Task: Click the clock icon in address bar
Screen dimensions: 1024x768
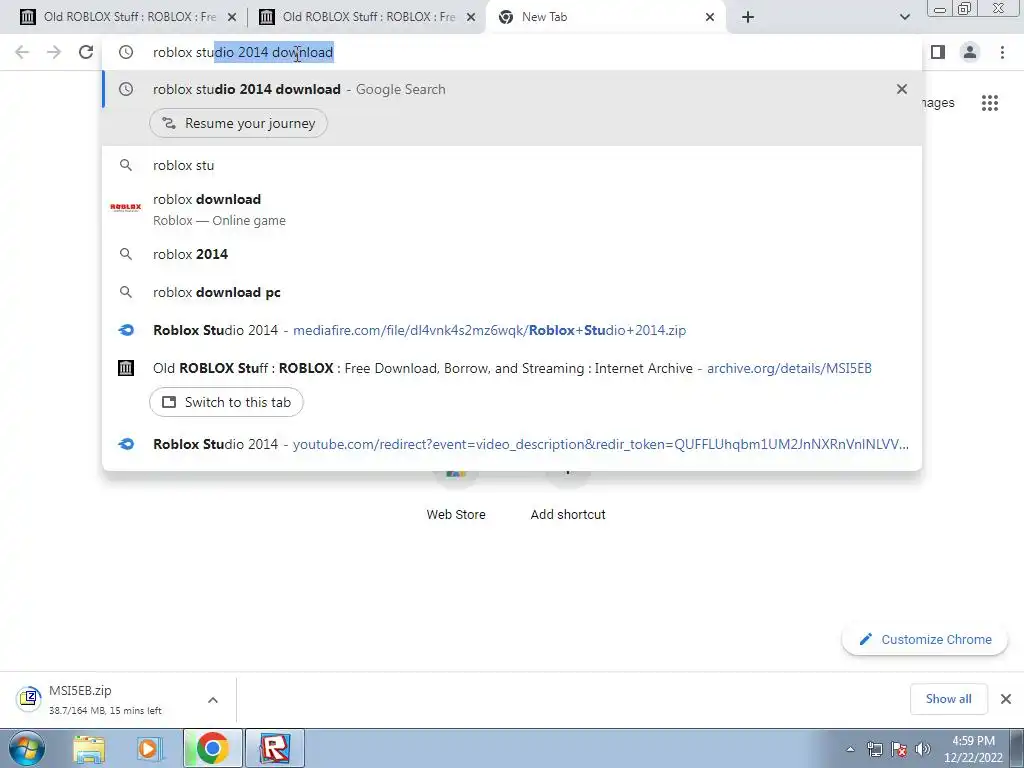Action: pyautogui.click(x=126, y=52)
